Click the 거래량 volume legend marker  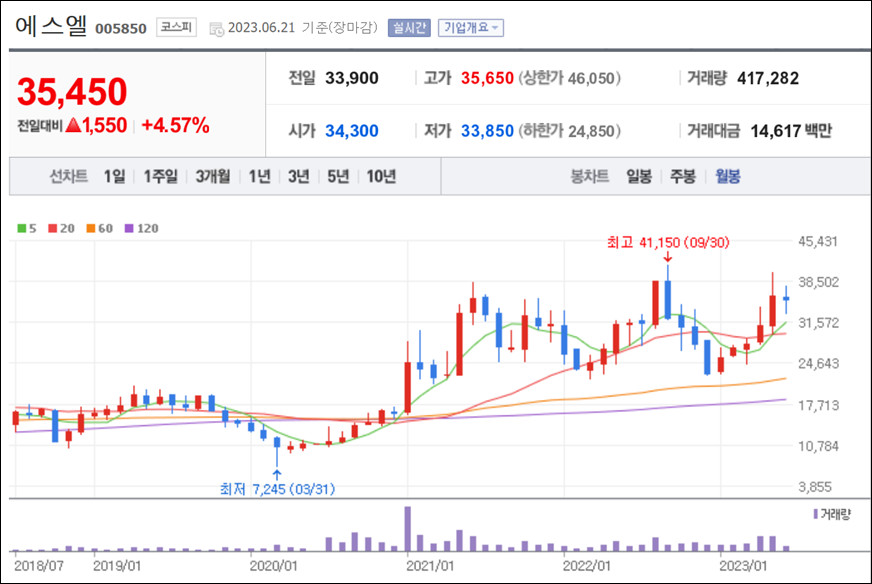[x=815, y=514]
